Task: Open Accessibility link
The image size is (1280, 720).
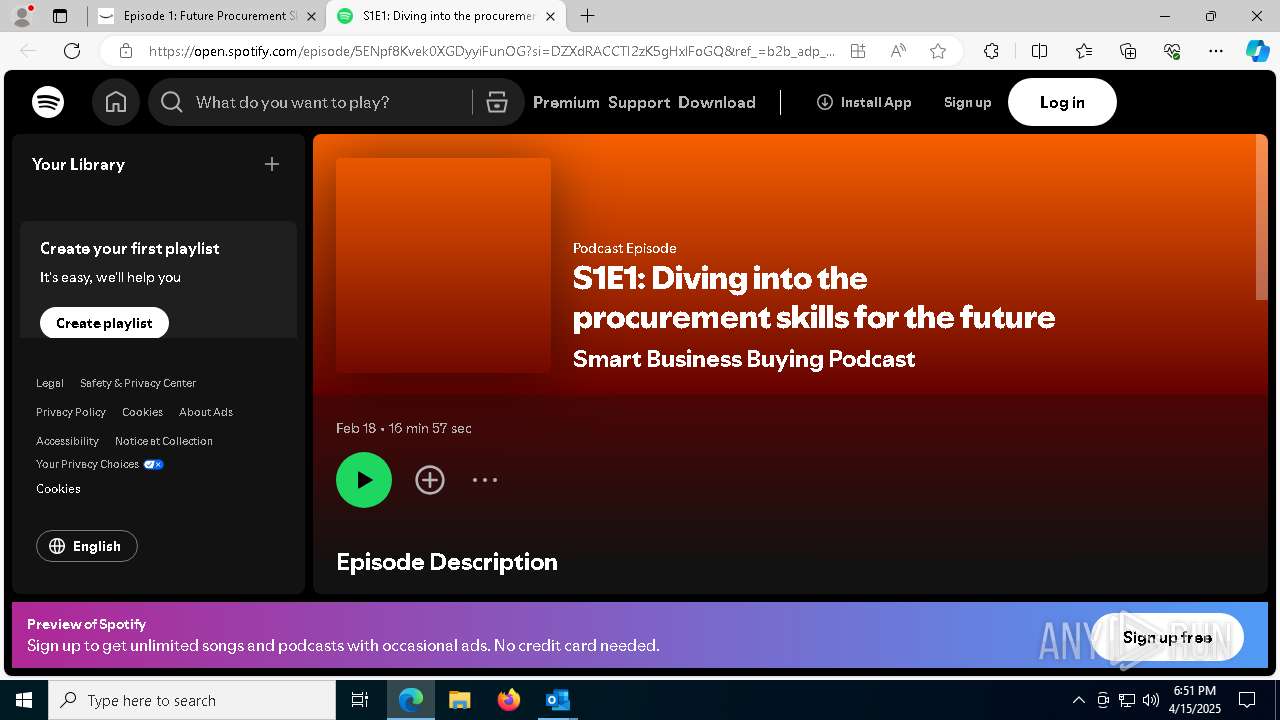Action: pyautogui.click(x=67, y=441)
